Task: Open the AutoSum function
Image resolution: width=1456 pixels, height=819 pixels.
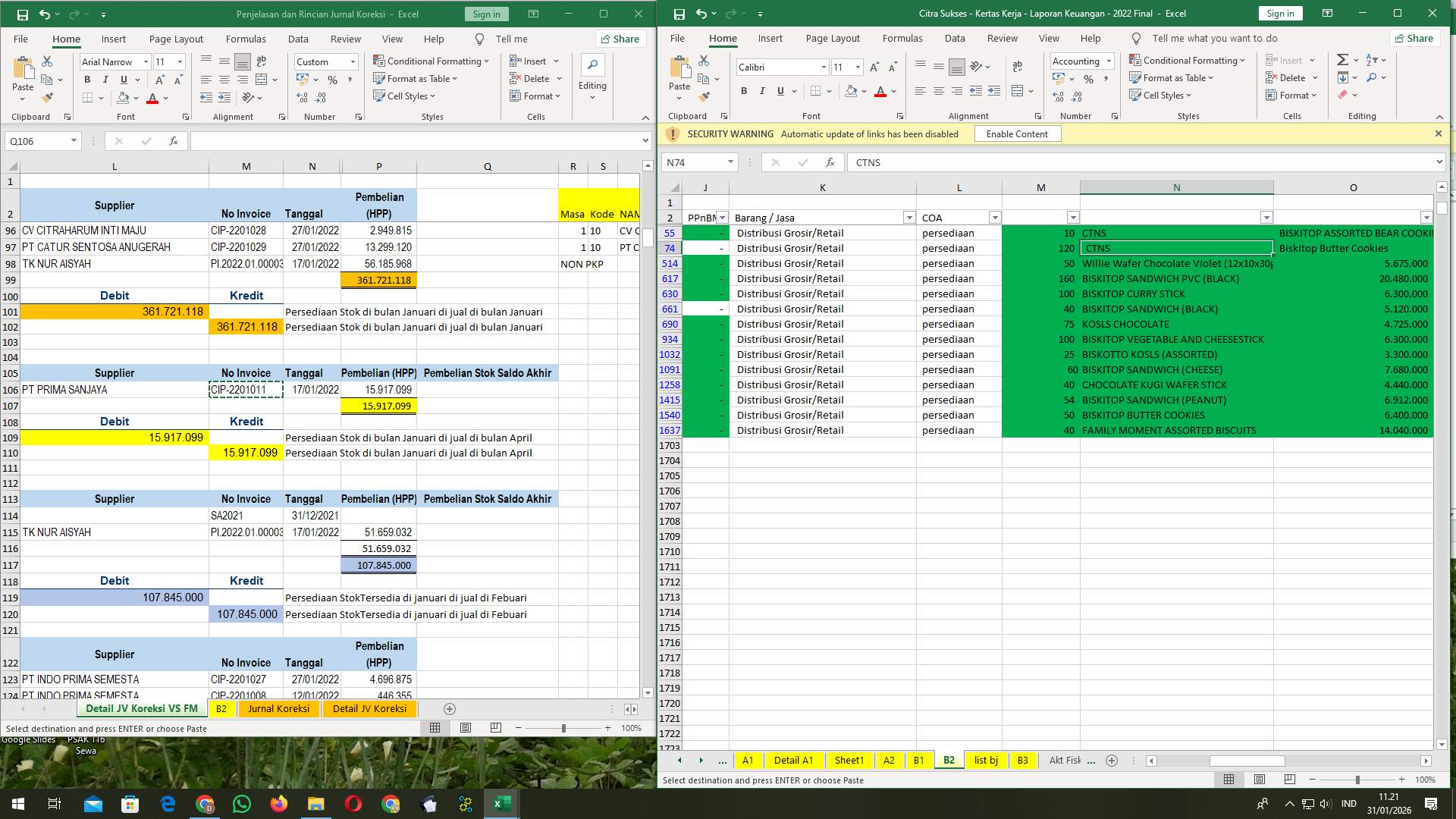Action: (1341, 59)
